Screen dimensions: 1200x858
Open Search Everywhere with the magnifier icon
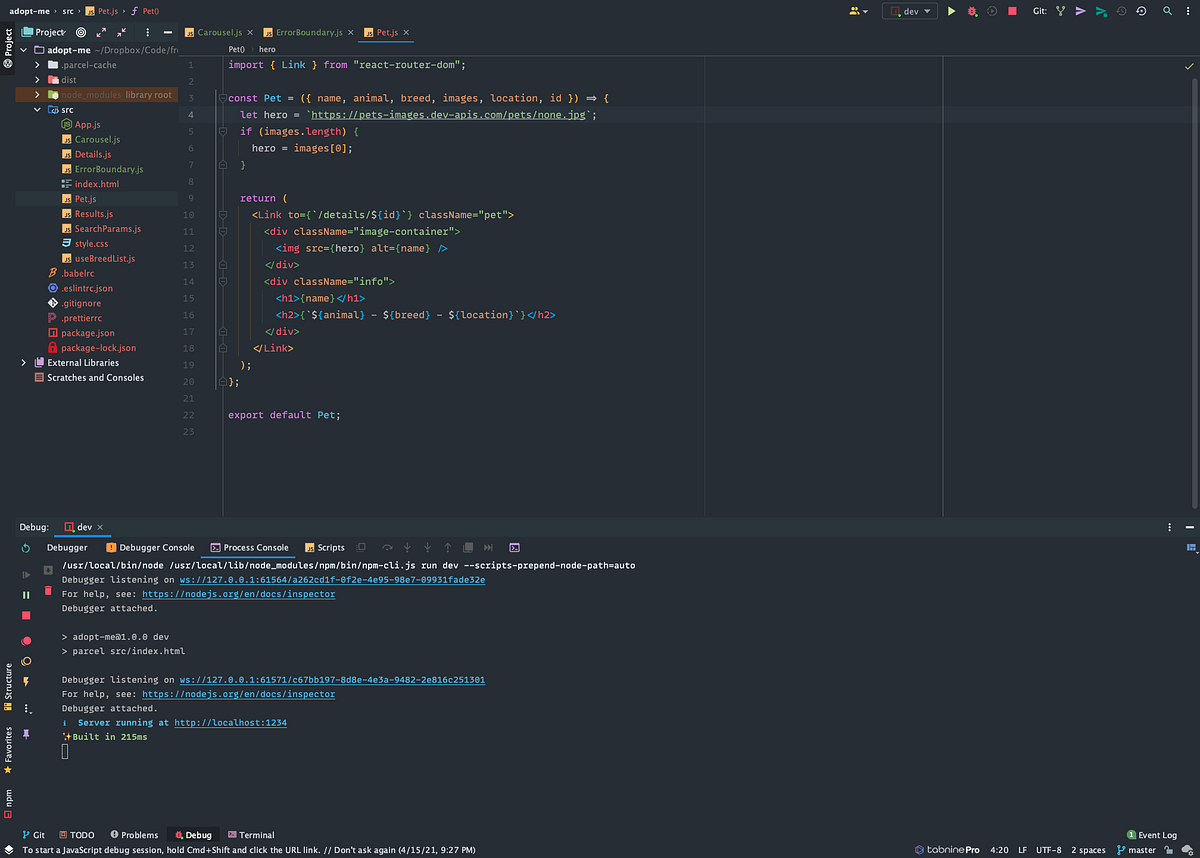pos(1167,11)
